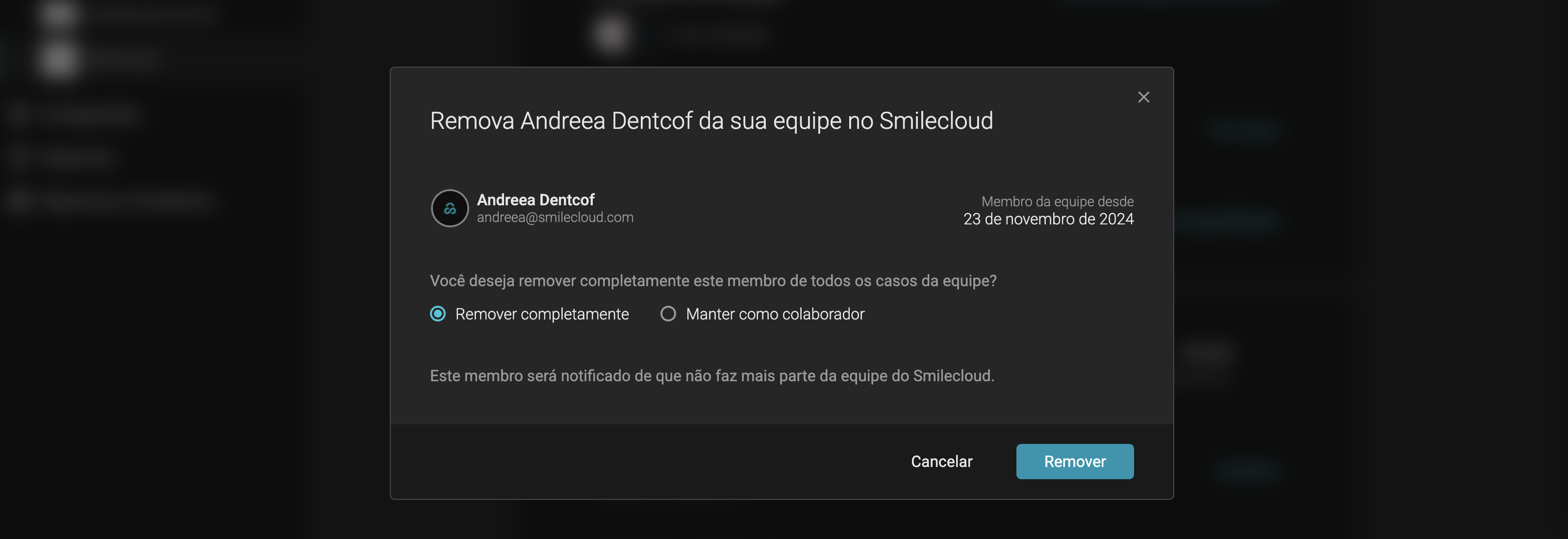Click the Você deseja remover completamente question
The height and width of the screenshot is (539, 1568).
tap(713, 281)
